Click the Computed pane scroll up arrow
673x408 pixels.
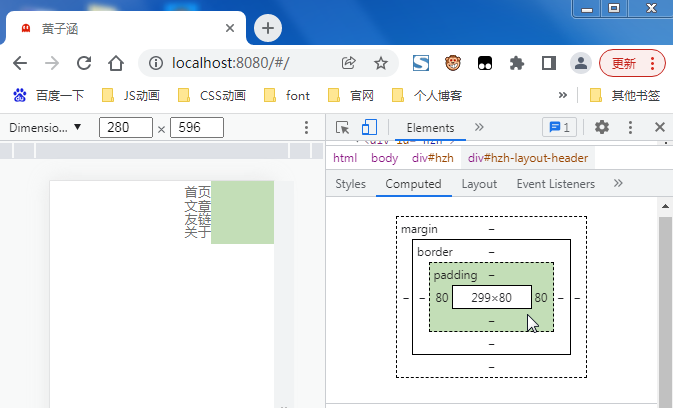pos(665,206)
